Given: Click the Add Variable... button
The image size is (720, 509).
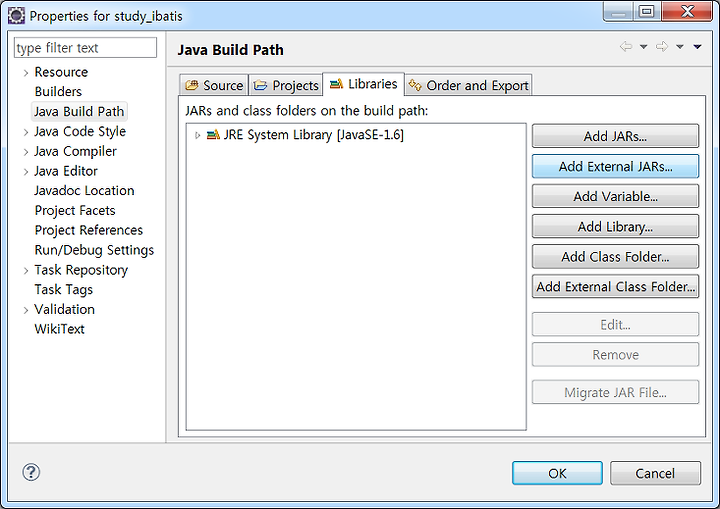Looking at the screenshot, I should (615, 196).
